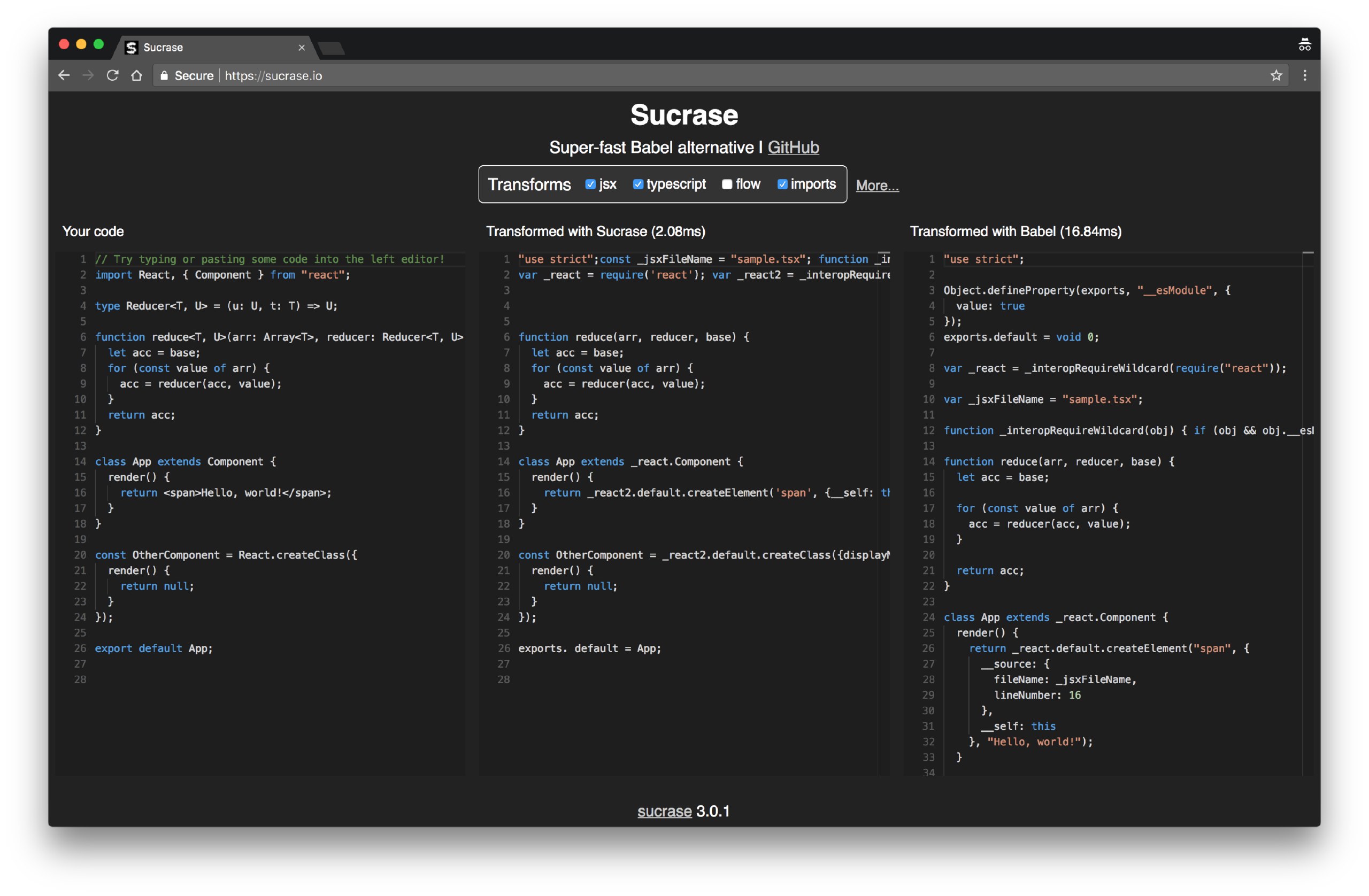The width and height of the screenshot is (1369, 896).
Task: Click 'Transformed with Sucrase (2.08ms)' heading
Action: click(595, 231)
